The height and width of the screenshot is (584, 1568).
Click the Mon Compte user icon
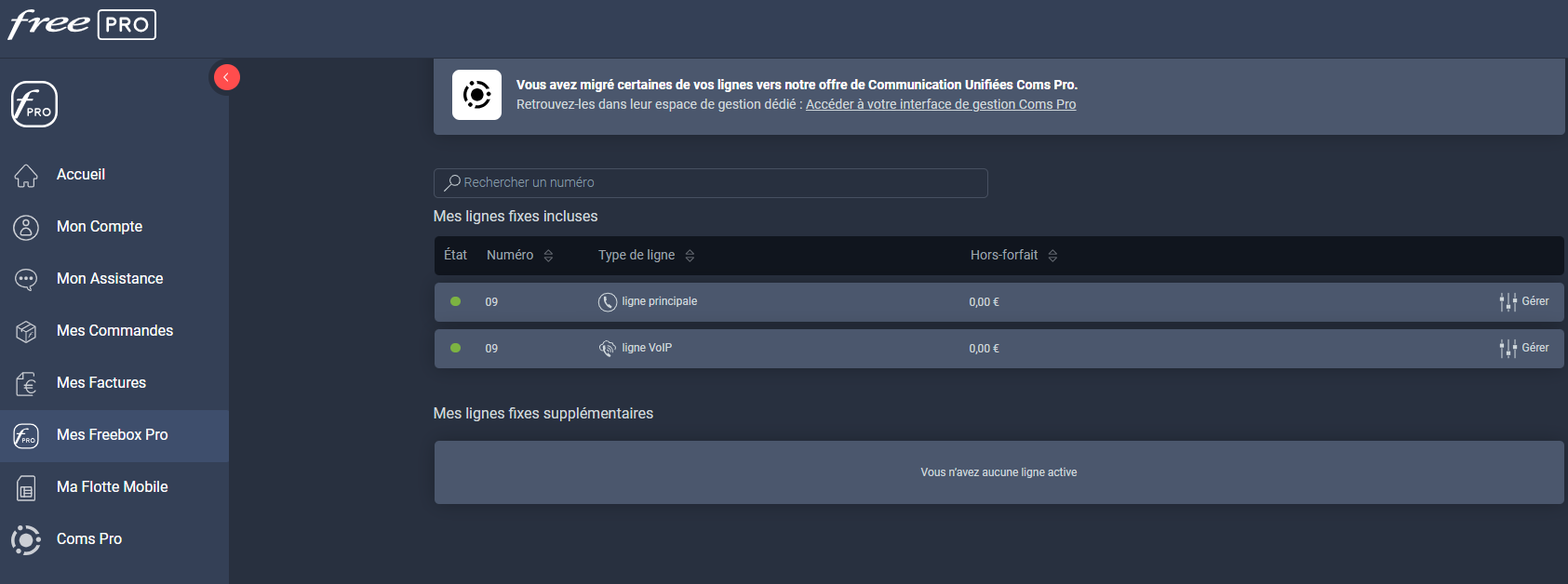26,227
